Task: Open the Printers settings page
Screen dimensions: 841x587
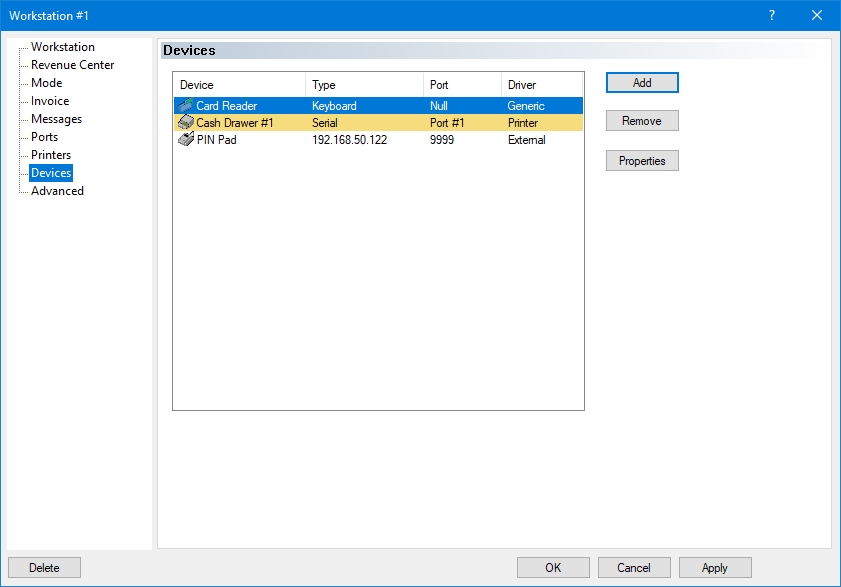Action: coord(51,155)
